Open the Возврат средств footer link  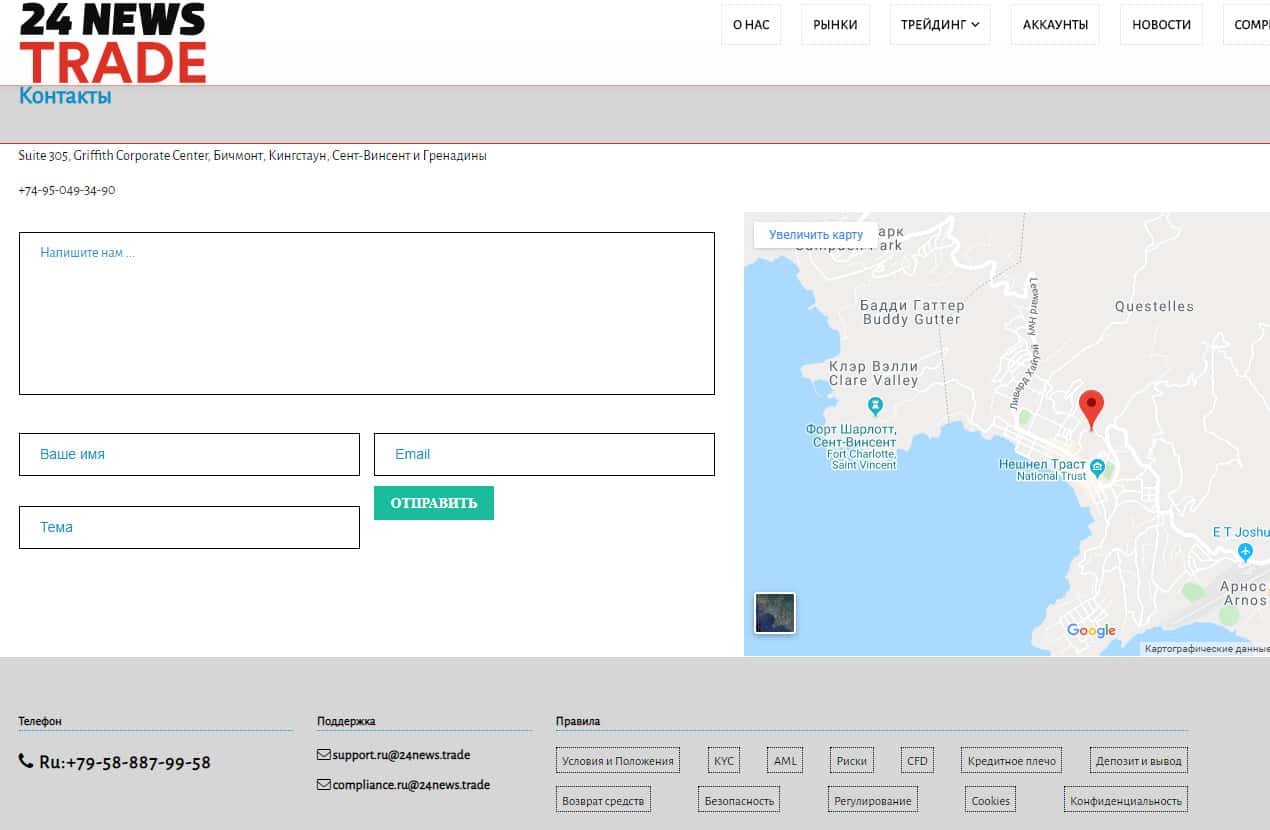[x=603, y=801]
